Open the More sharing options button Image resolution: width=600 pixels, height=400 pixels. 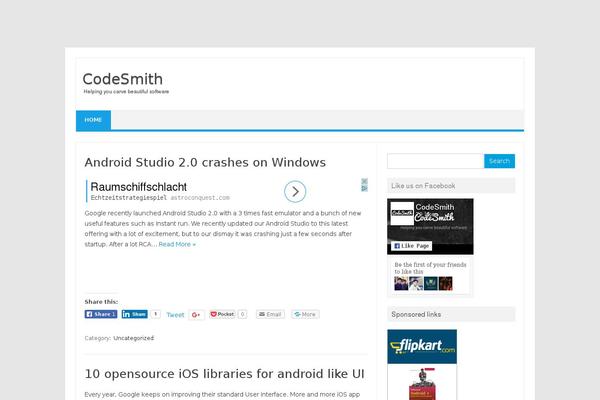tap(305, 314)
